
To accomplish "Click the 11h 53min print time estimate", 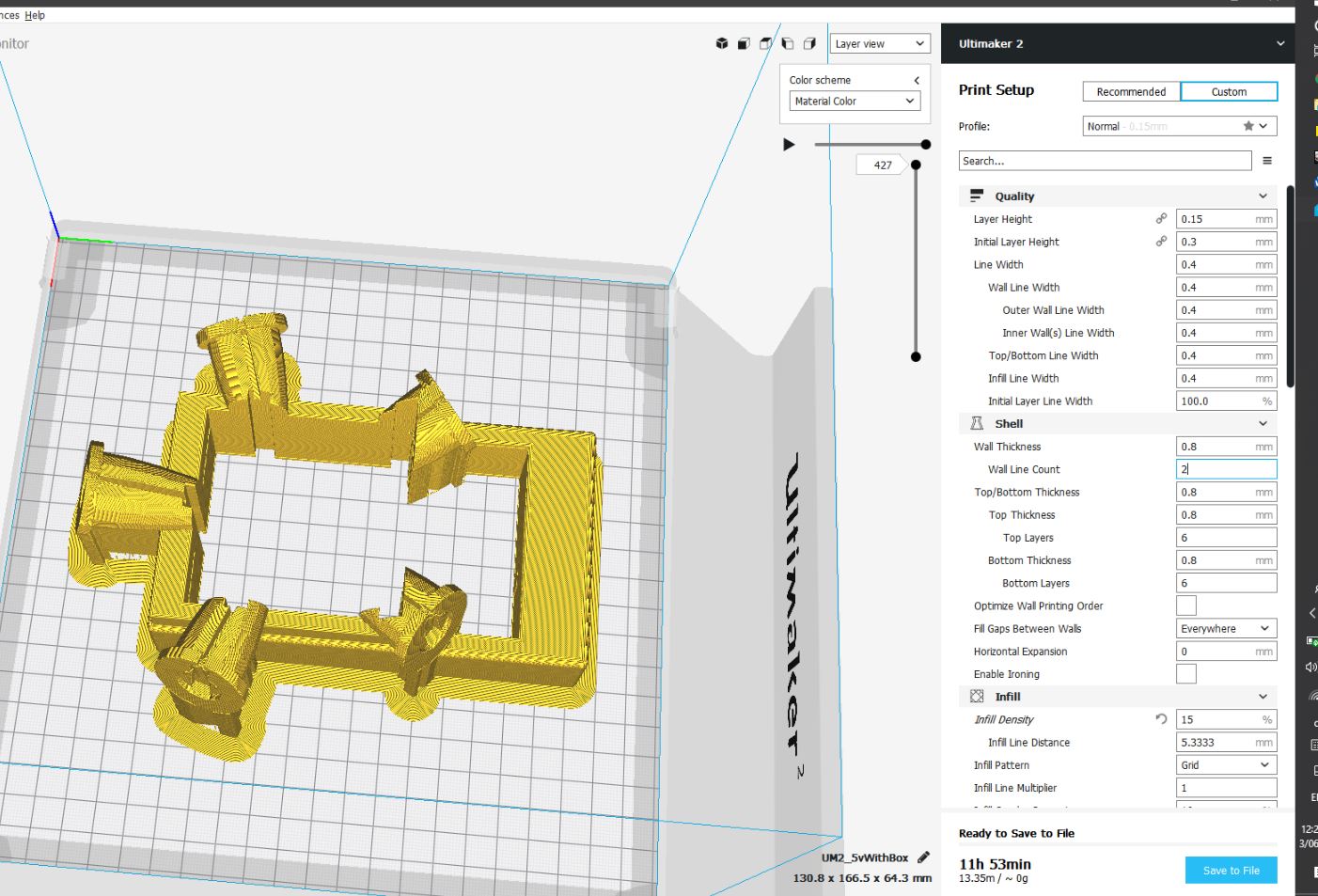I will tap(995, 864).
